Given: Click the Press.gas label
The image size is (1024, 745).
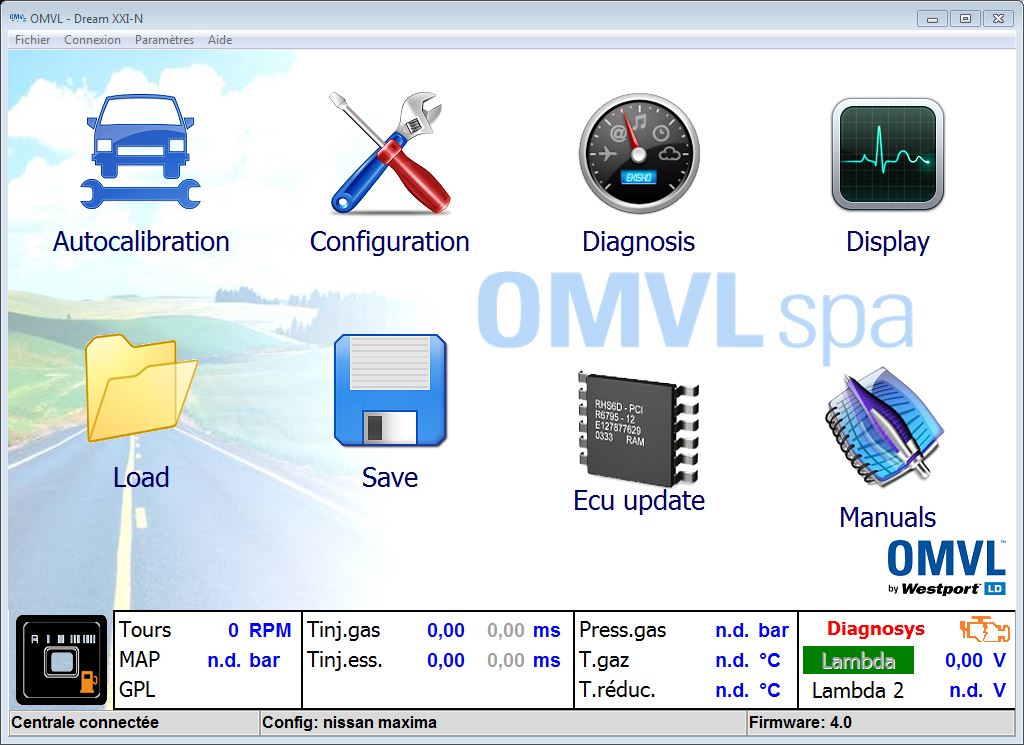Looking at the screenshot, I should click(x=622, y=630).
